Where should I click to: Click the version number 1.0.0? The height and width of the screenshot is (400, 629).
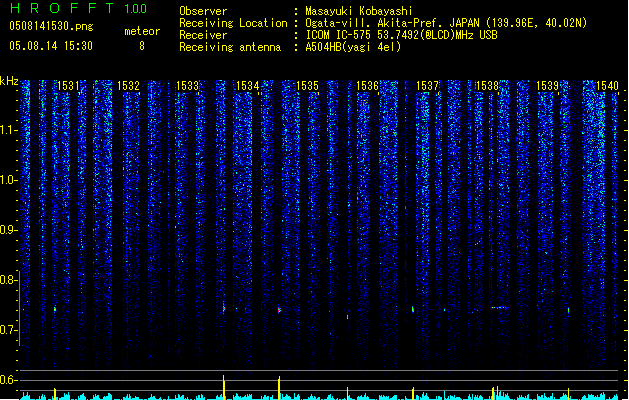[136, 9]
